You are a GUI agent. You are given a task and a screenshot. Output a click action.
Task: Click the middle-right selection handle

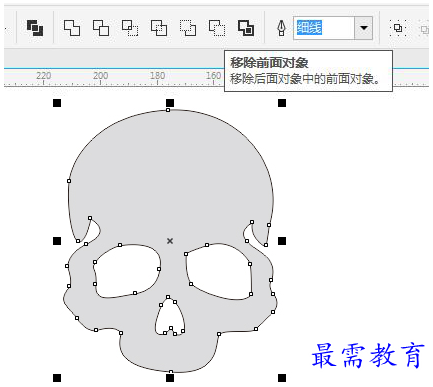coord(282,241)
